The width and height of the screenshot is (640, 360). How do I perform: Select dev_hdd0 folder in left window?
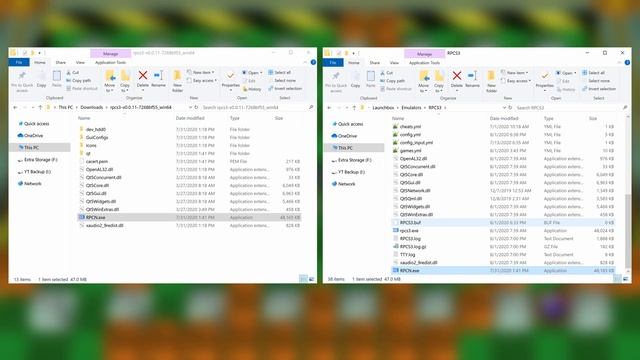pos(96,129)
